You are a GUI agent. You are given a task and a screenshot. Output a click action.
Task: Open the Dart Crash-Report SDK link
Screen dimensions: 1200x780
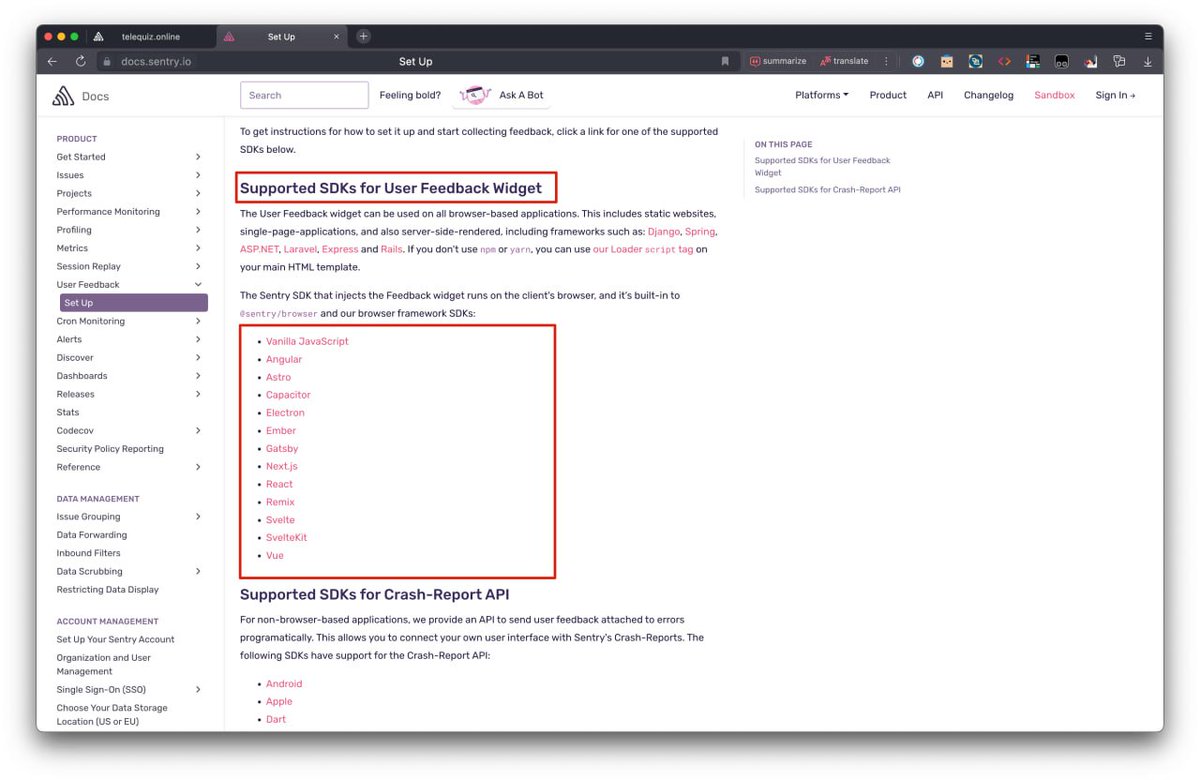[x=276, y=719]
